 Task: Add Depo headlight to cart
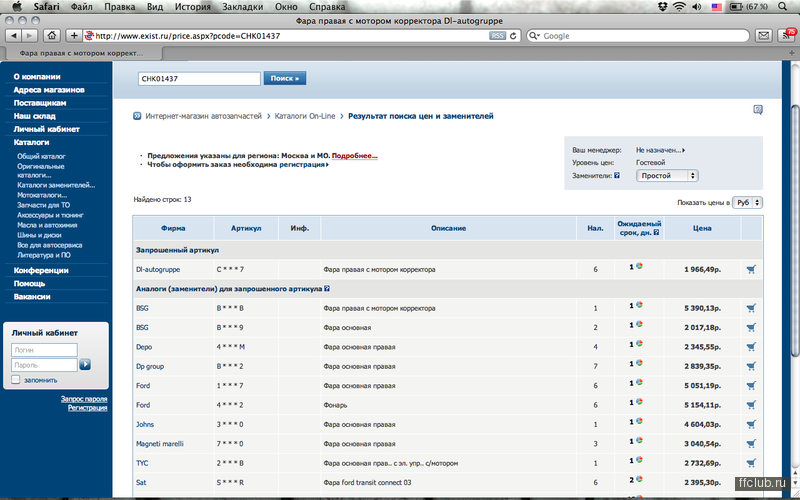pyautogui.click(x=751, y=347)
